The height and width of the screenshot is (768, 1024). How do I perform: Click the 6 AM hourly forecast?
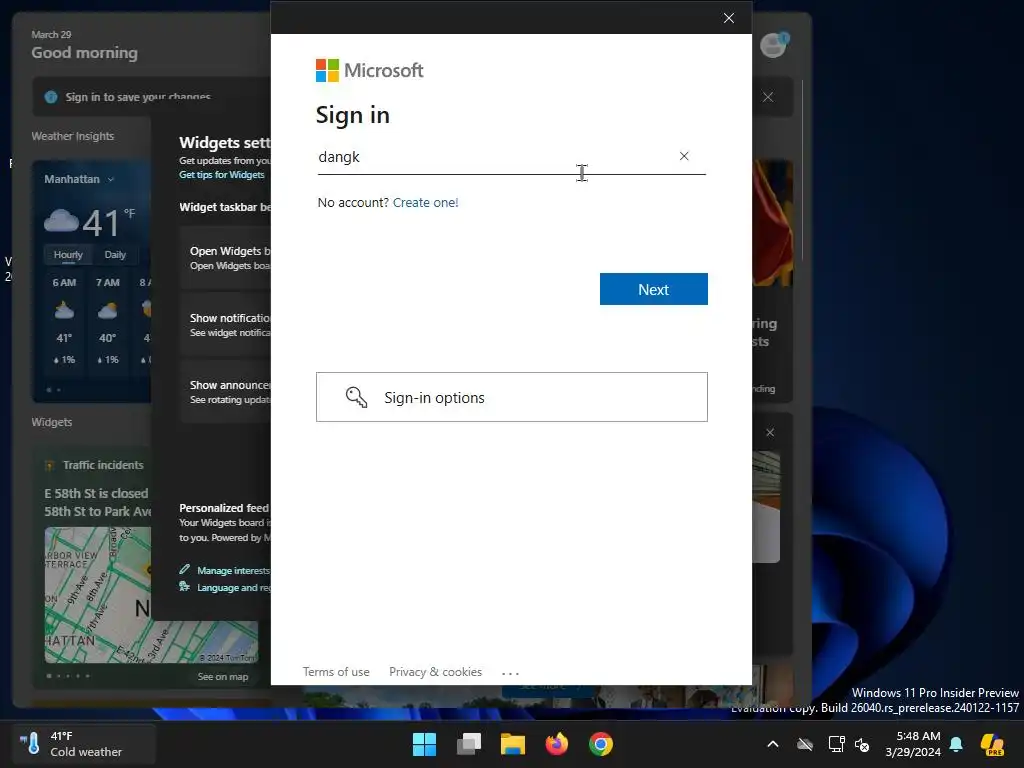click(64, 320)
